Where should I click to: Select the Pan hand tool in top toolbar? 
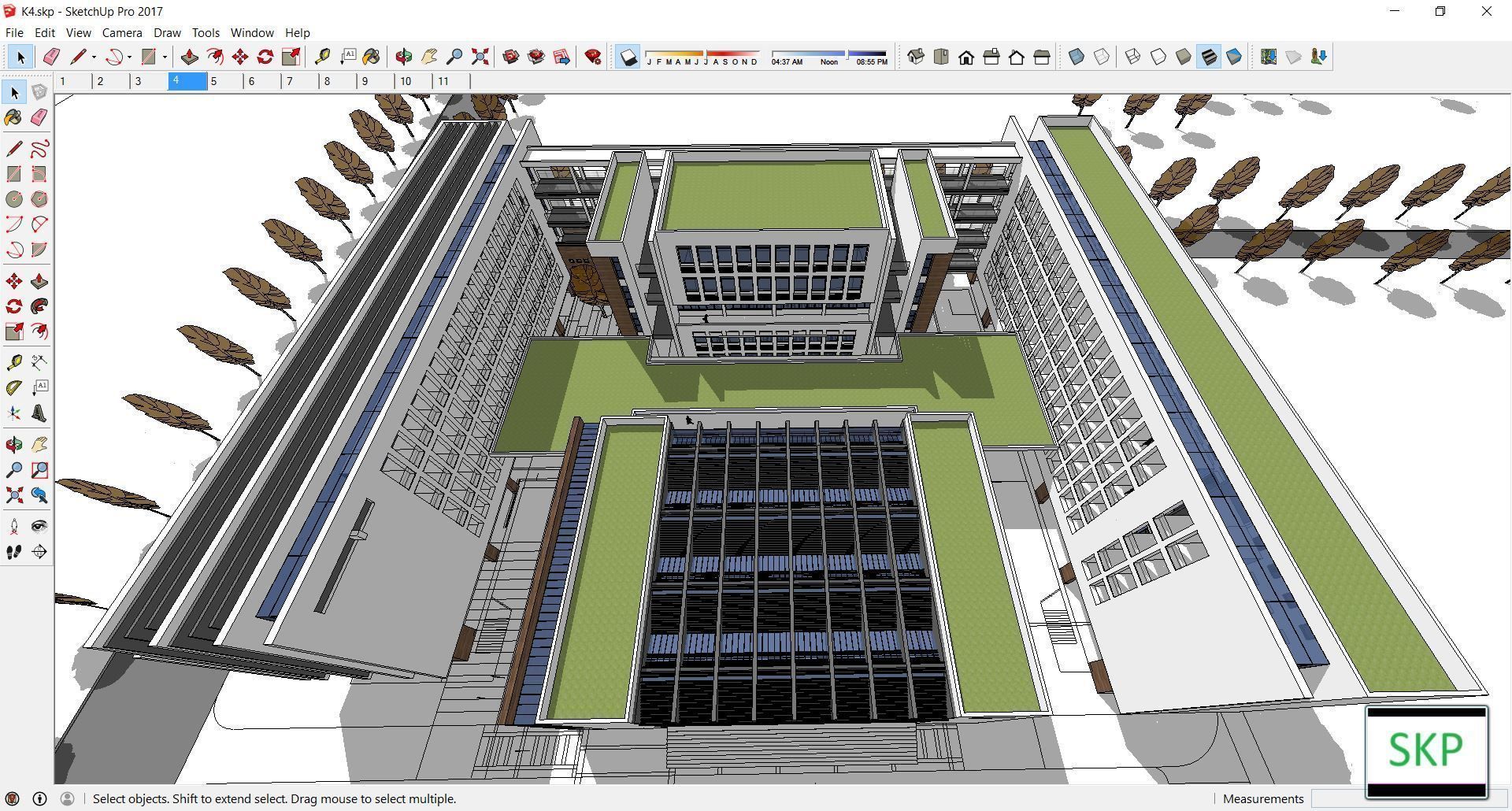429,57
